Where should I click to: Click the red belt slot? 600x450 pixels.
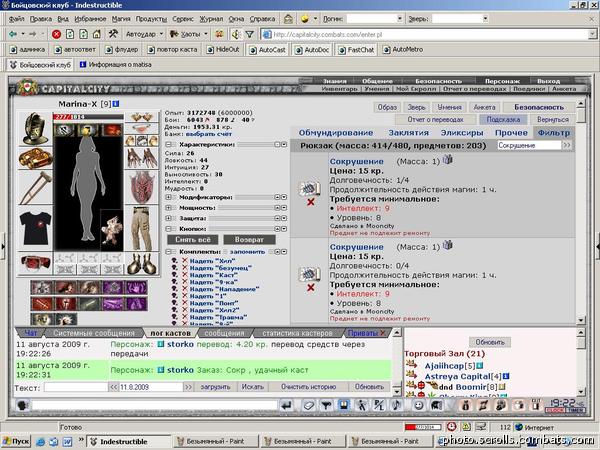(35, 263)
